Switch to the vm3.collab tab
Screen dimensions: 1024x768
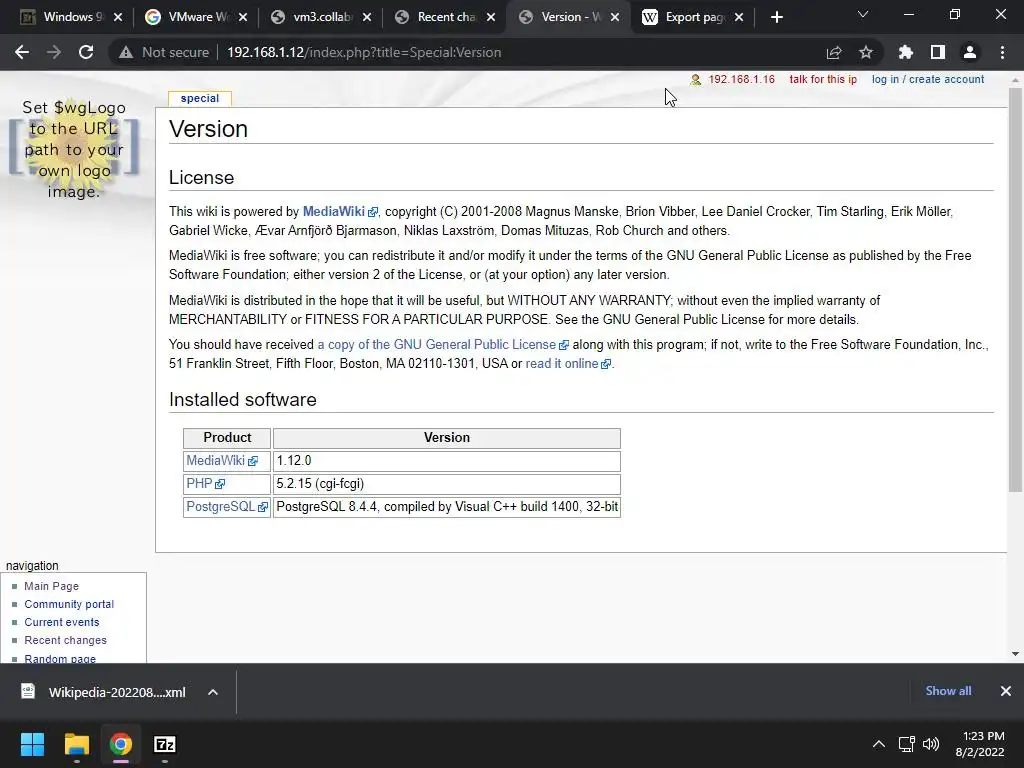tap(313, 17)
